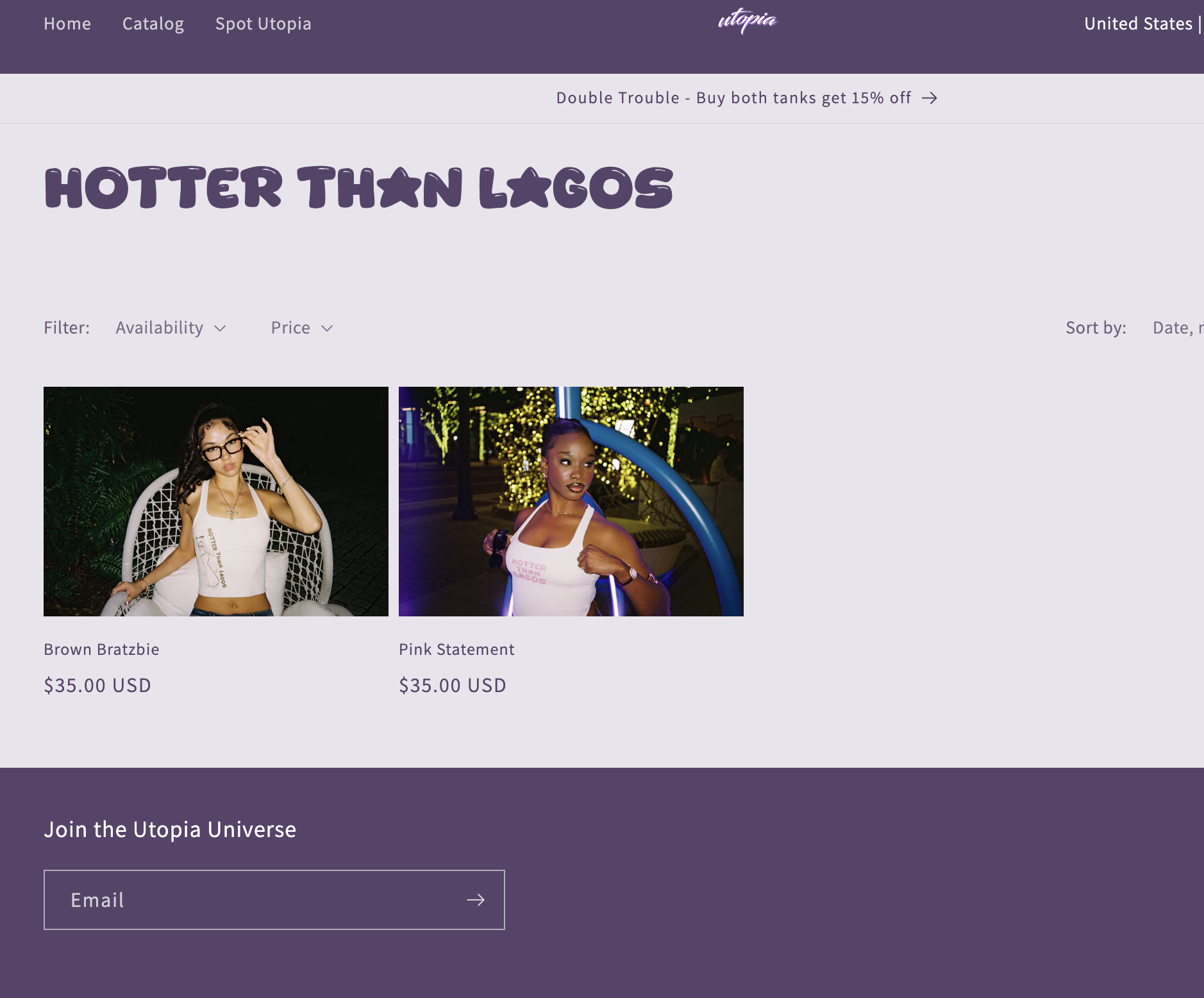Click the Brown Bratzbie $35.00 USD price
Image resolution: width=1204 pixels, height=998 pixels.
point(97,685)
